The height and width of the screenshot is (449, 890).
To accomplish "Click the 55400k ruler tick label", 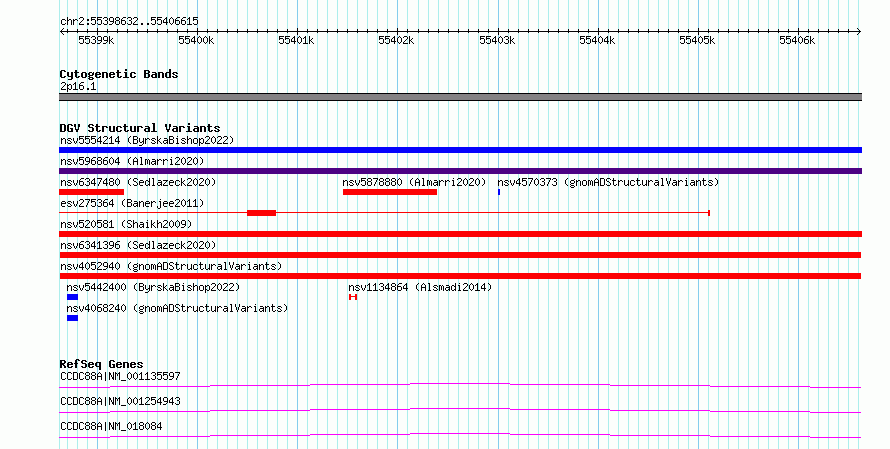I will tap(196, 40).
